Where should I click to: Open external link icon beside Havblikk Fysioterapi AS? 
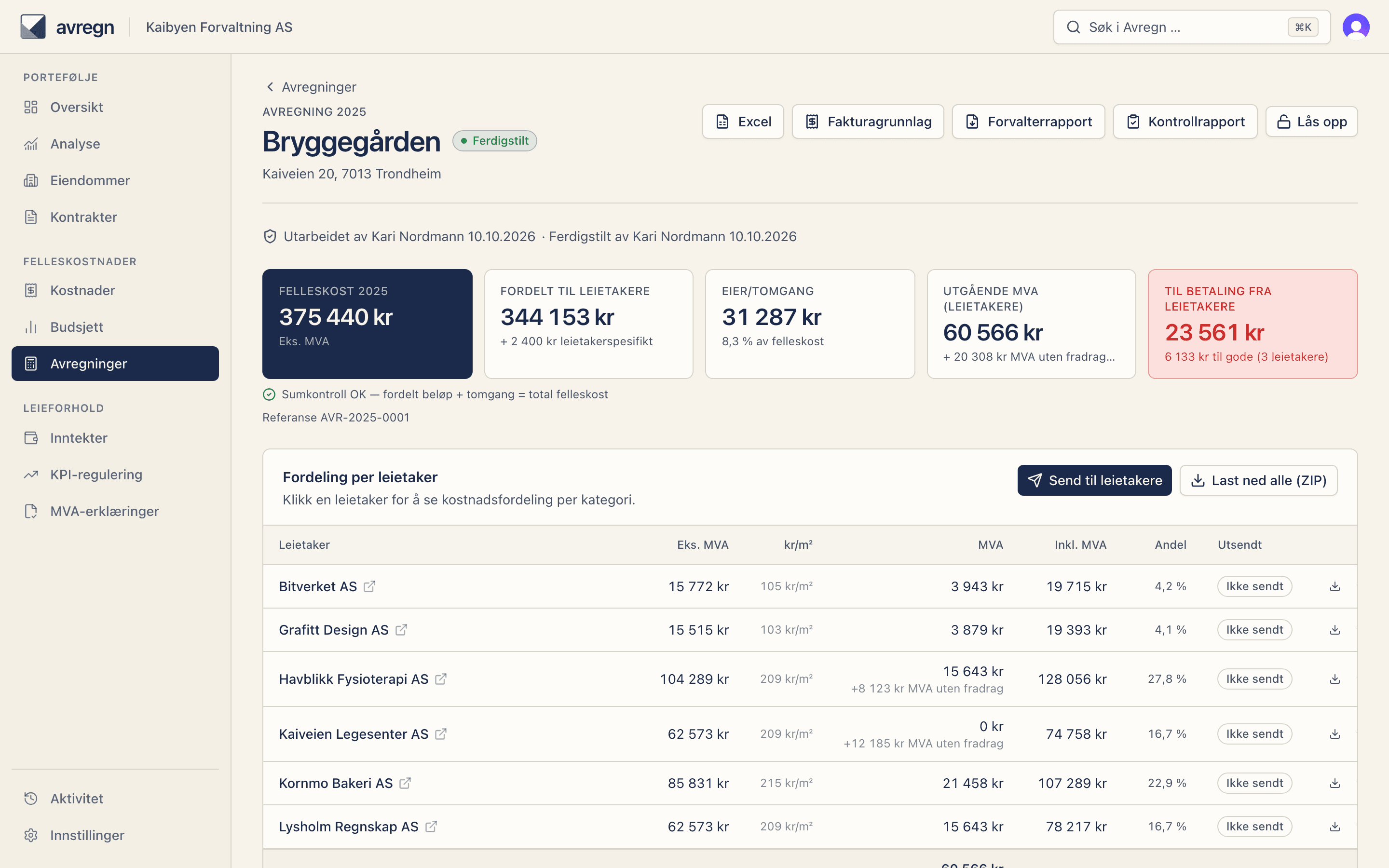[x=441, y=679]
